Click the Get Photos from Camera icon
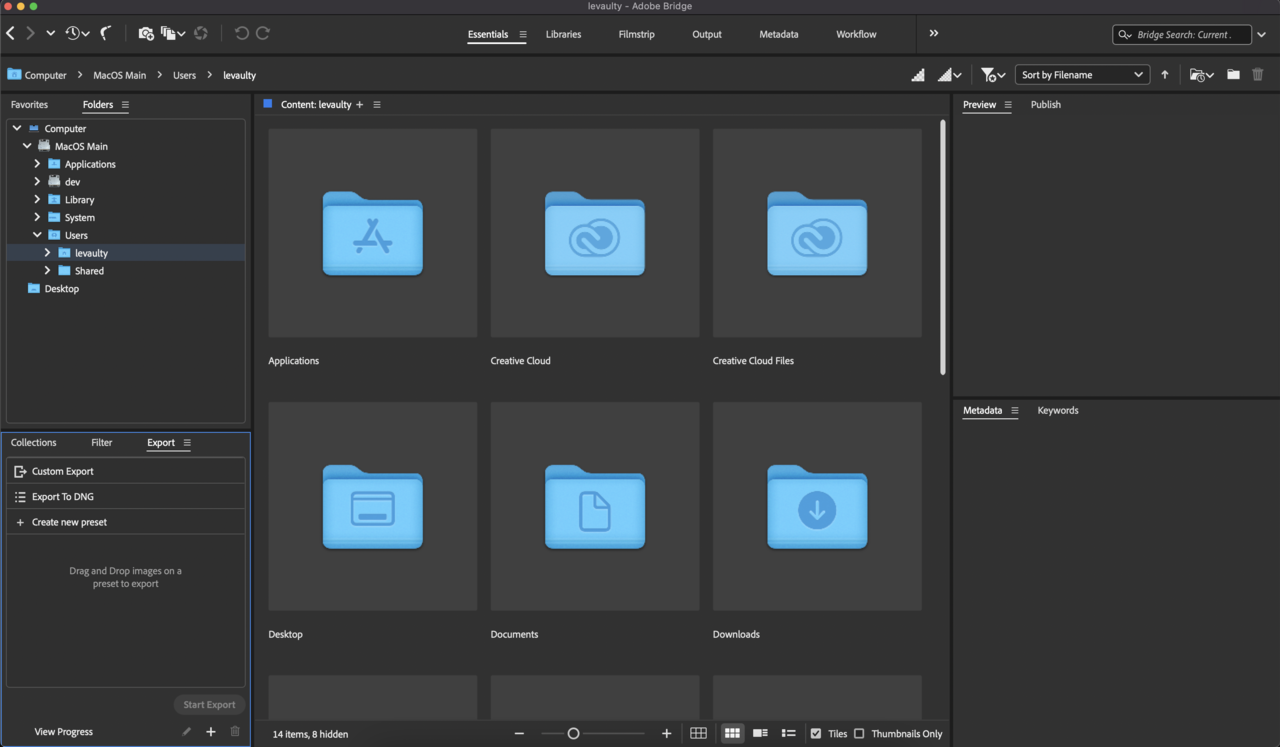 tap(145, 33)
